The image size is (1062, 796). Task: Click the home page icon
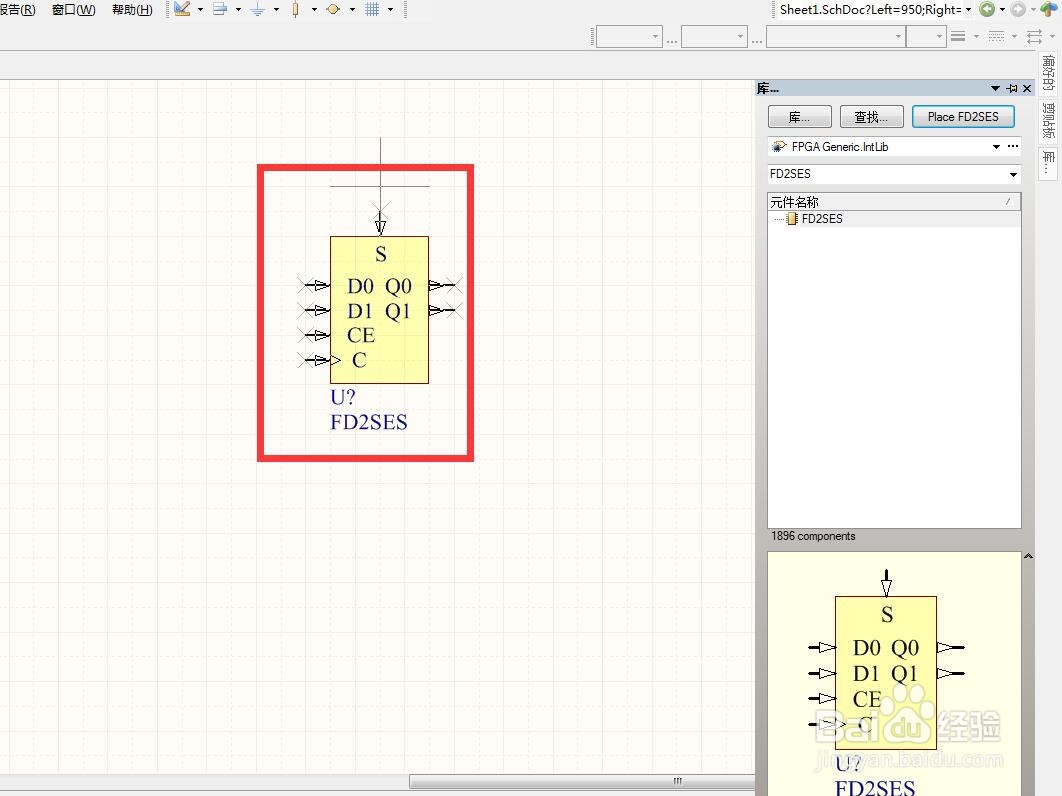point(1048,9)
